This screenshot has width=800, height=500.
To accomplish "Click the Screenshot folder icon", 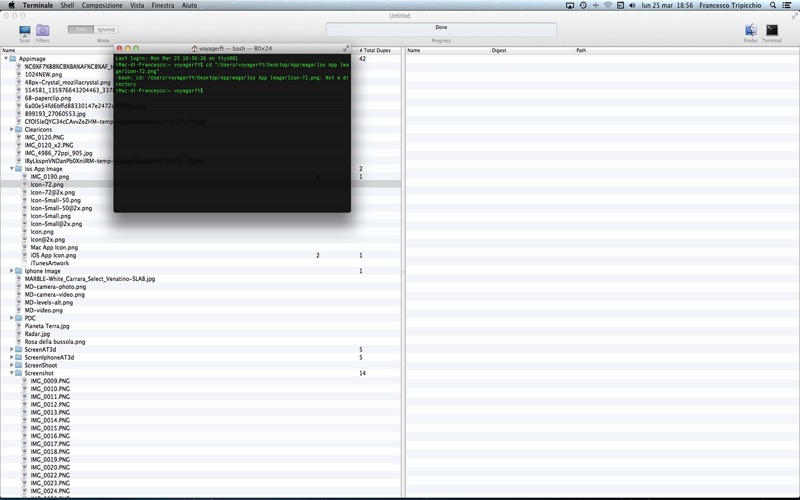I will (x=18, y=373).
